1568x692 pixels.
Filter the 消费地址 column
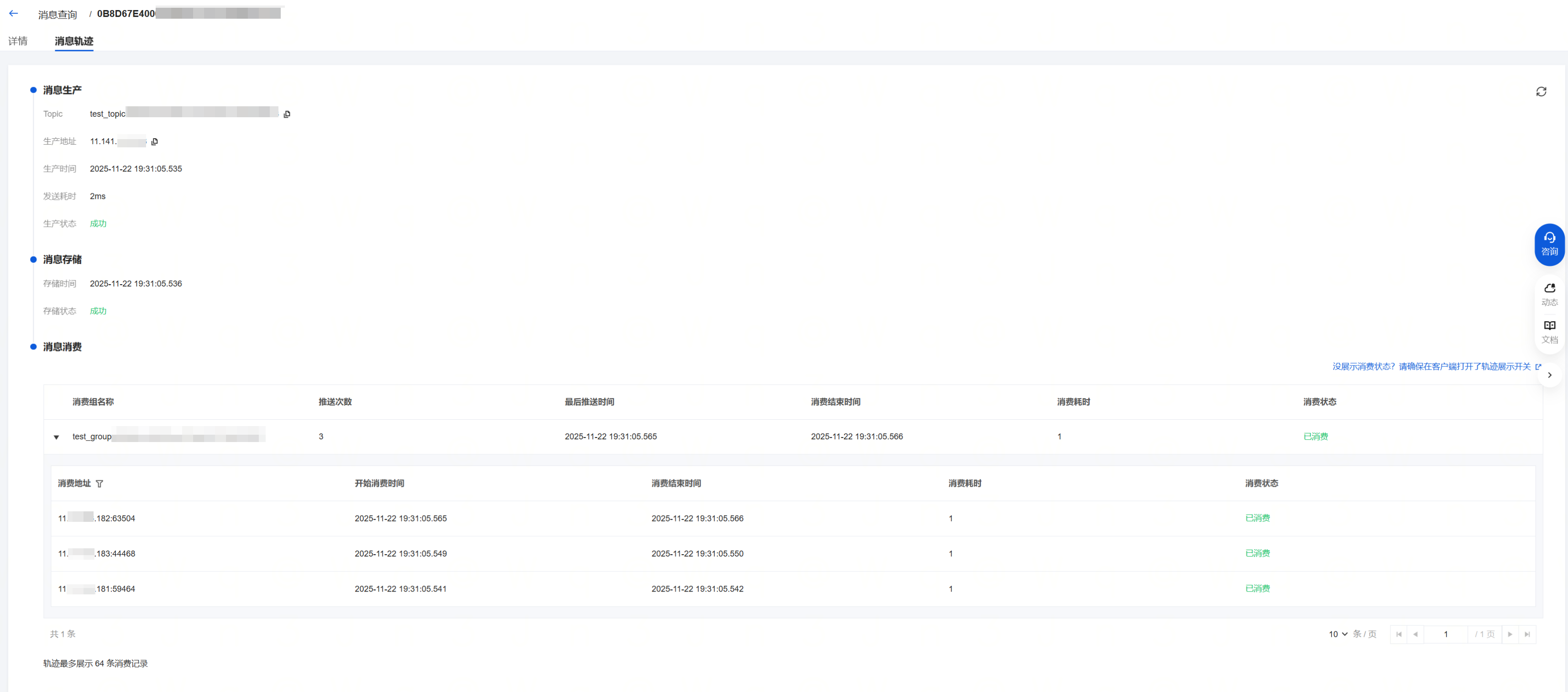point(100,484)
